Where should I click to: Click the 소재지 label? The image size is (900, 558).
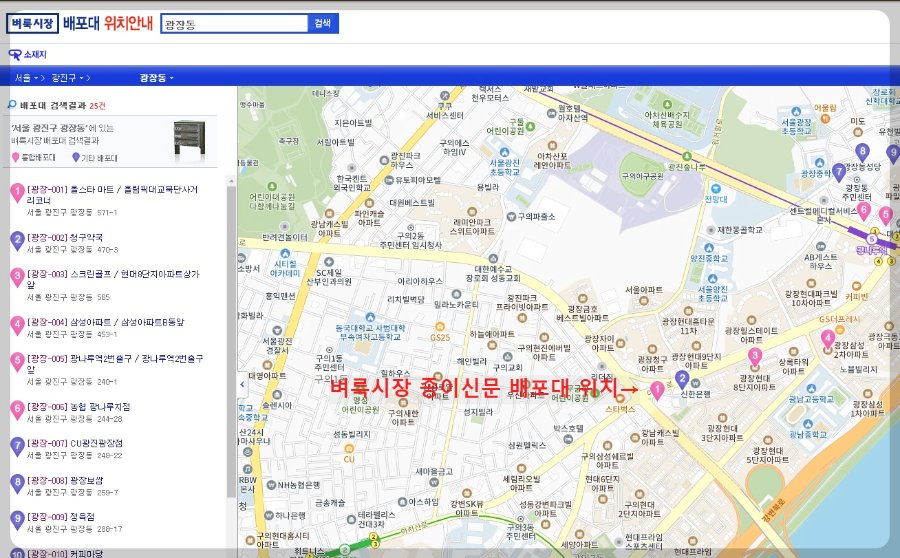coord(35,55)
